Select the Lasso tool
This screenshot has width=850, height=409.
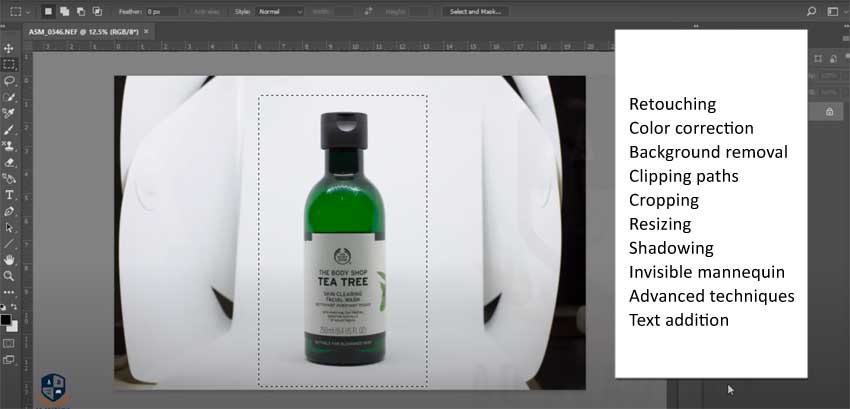(x=9, y=81)
